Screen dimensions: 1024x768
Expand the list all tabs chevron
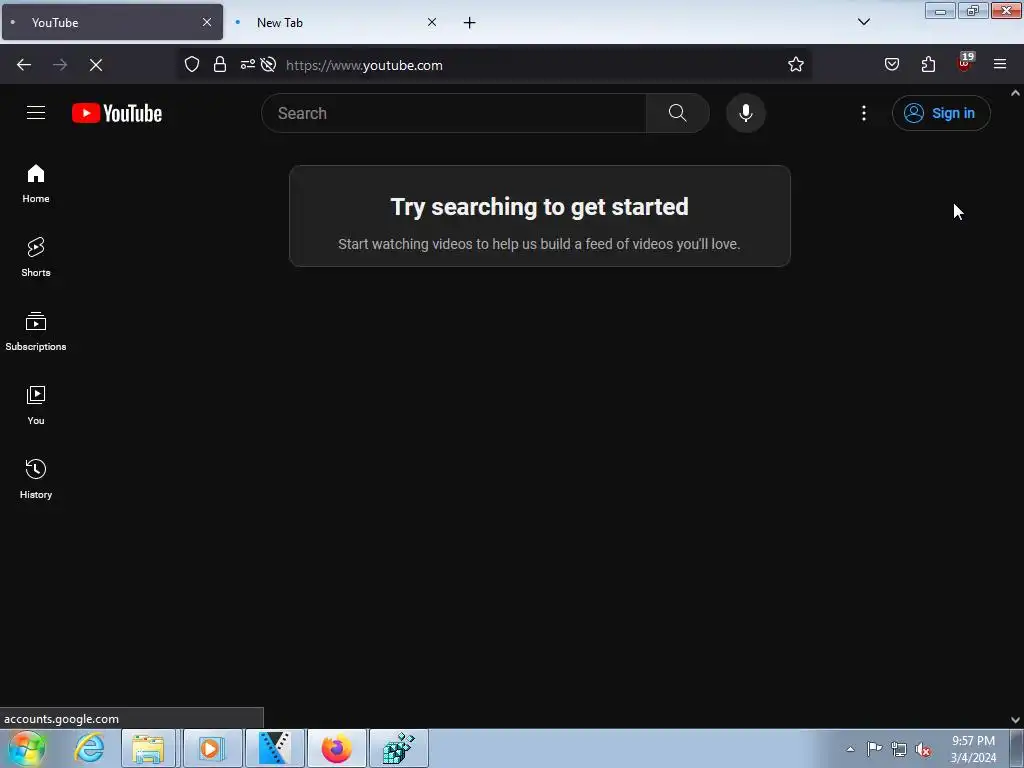point(863,22)
